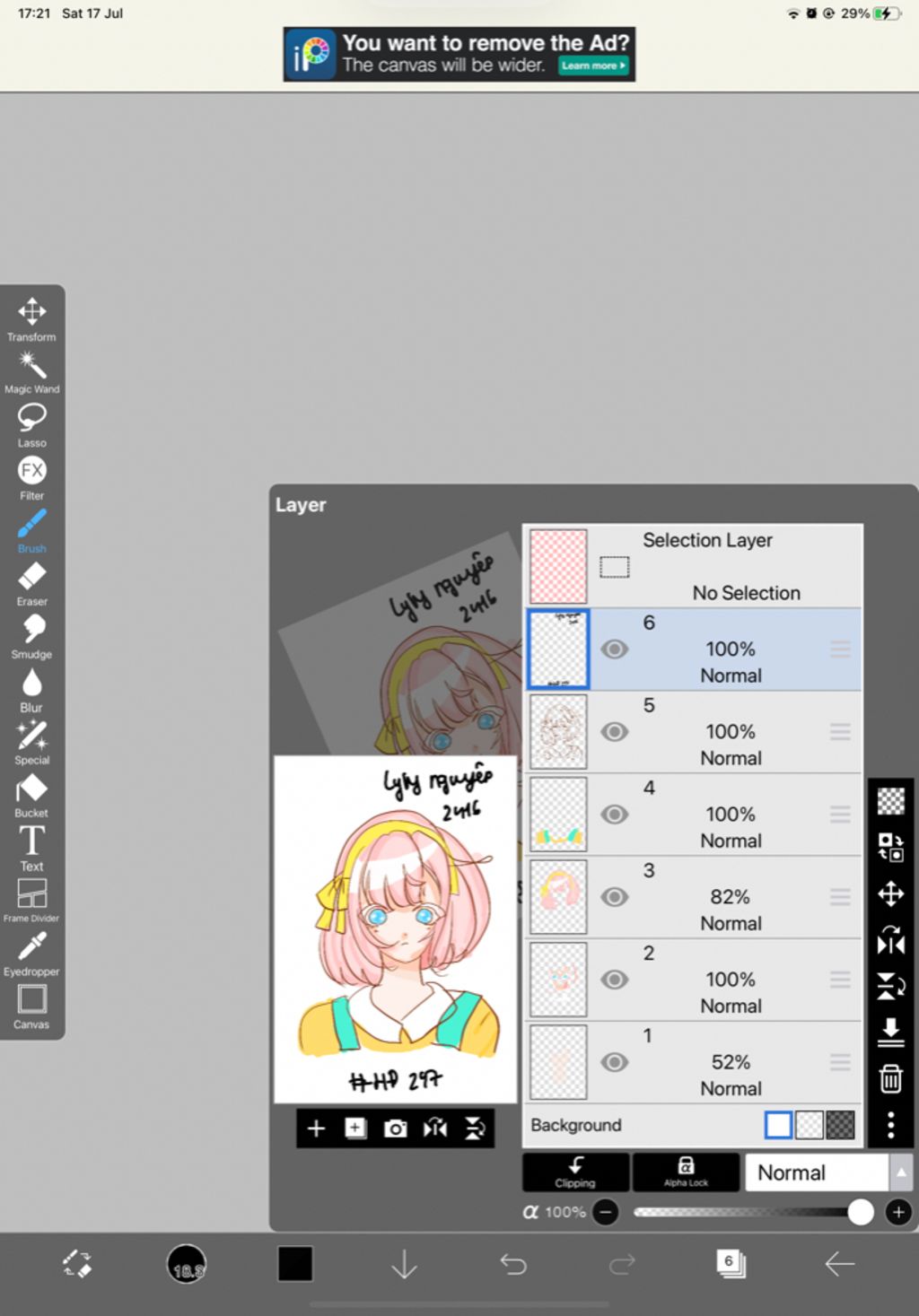This screenshot has width=919, height=1316.
Task: Select the Selection Layer row
Action: click(693, 566)
